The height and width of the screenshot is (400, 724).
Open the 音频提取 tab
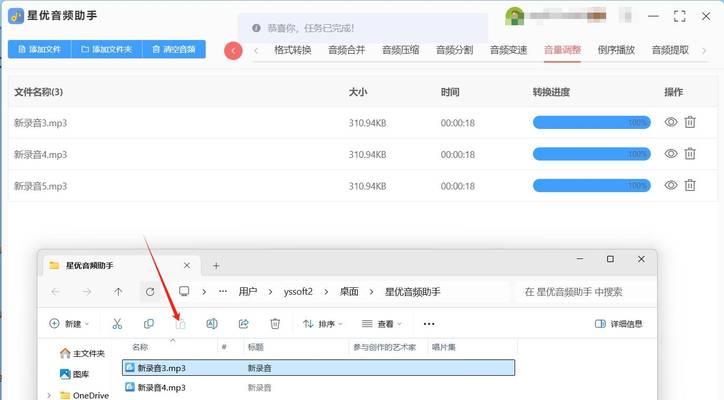(670, 50)
